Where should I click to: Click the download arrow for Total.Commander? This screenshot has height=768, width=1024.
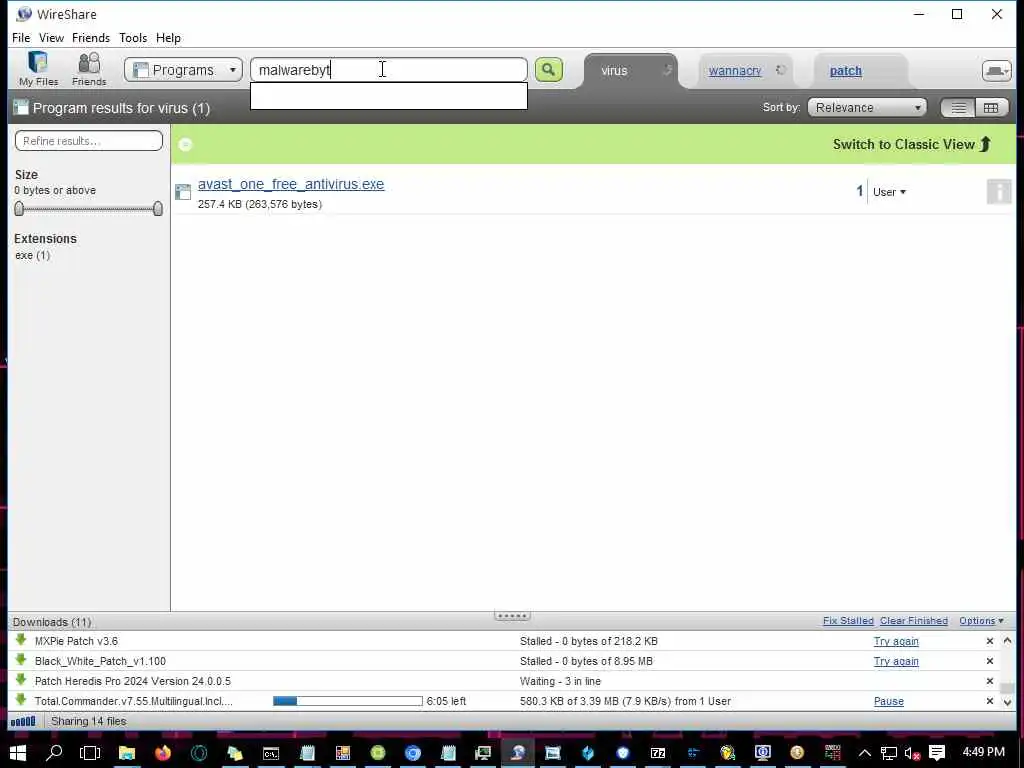coord(21,700)
